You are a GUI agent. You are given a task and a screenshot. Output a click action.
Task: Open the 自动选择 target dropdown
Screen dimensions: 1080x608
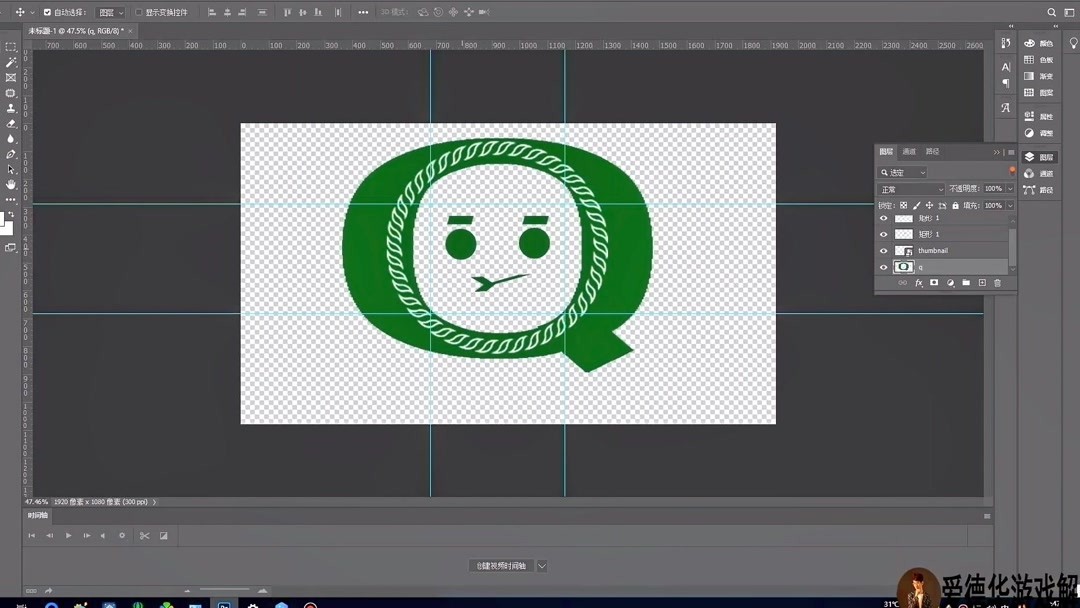coord(112,12)
